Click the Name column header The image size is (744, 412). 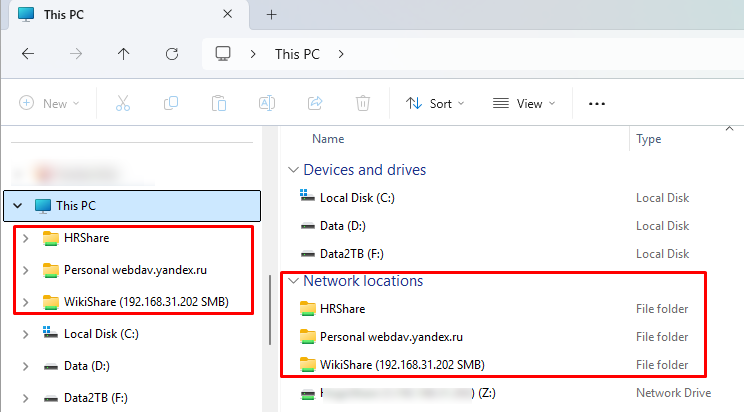328,139
